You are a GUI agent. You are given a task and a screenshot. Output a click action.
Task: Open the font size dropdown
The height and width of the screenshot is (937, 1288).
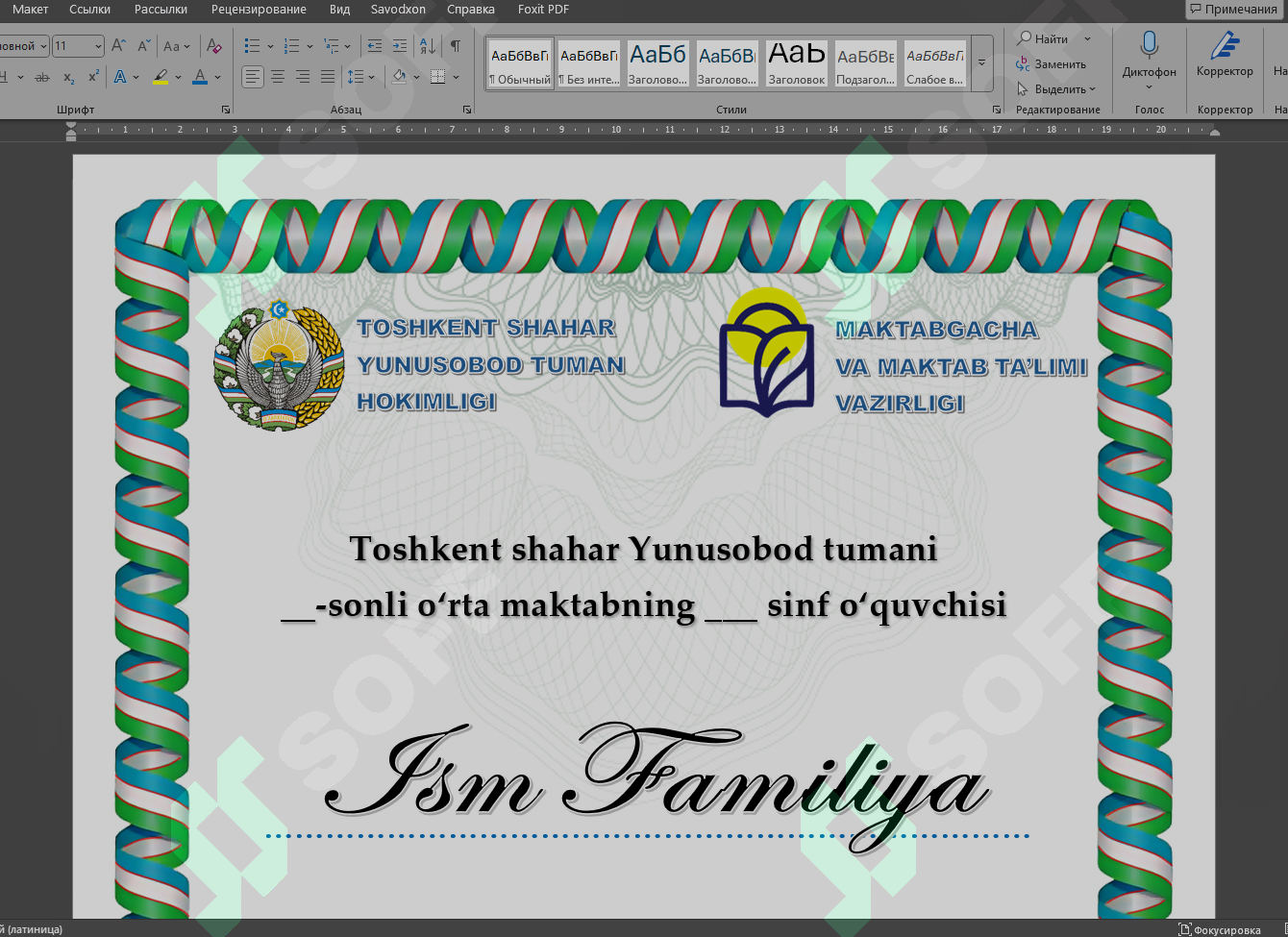(98, 45)
